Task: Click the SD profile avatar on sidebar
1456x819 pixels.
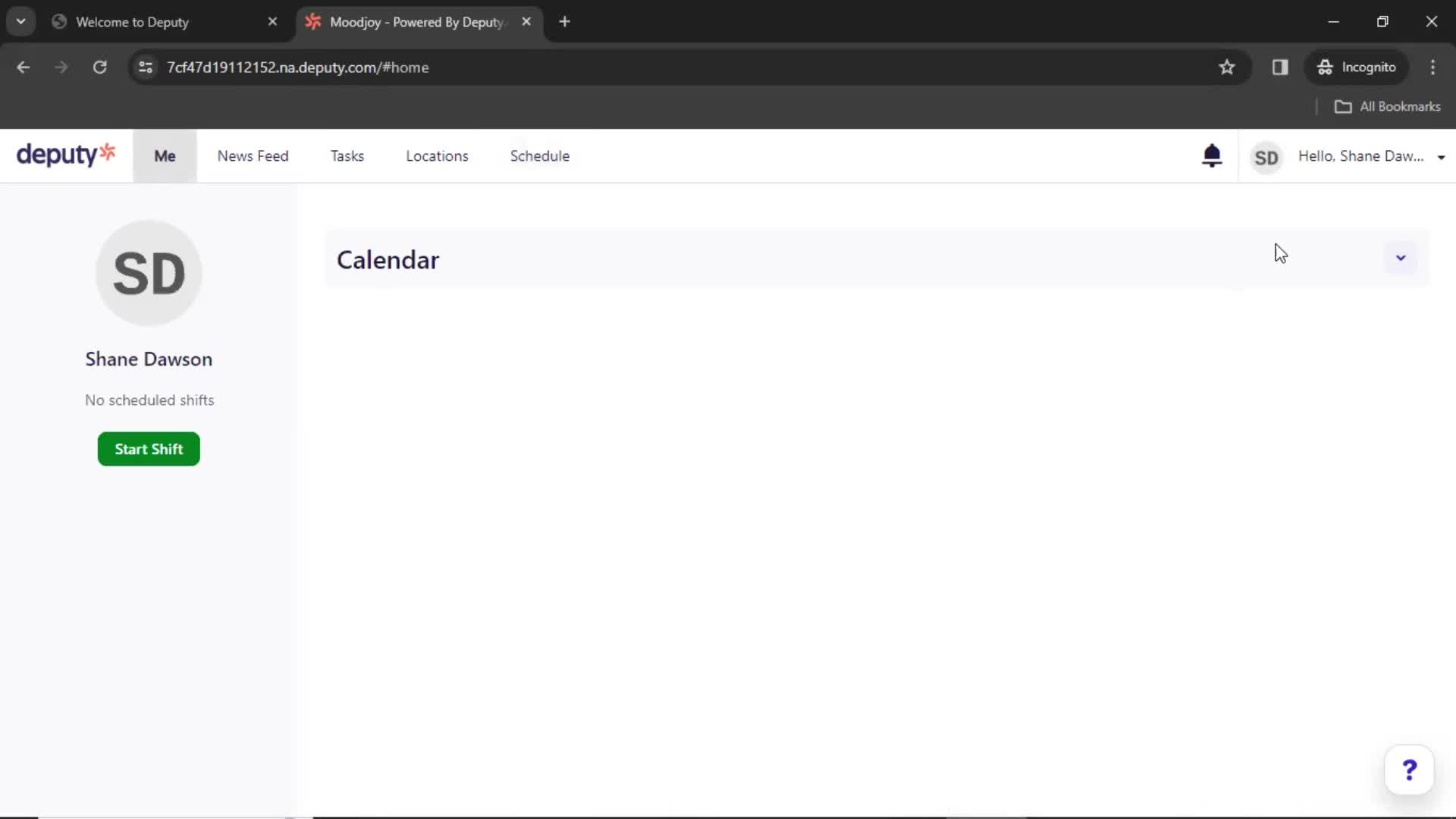Action: coord(148,272)
